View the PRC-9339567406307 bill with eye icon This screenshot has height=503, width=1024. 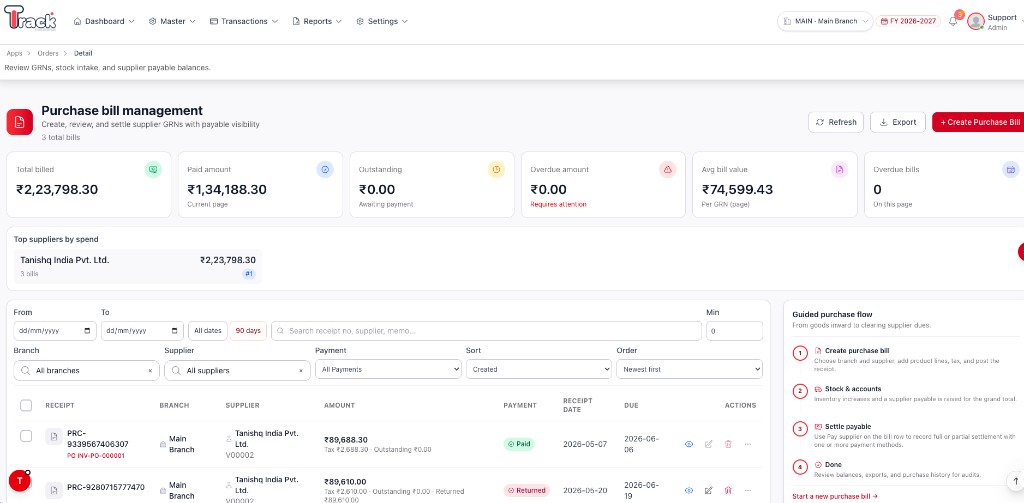click(688, 444)
